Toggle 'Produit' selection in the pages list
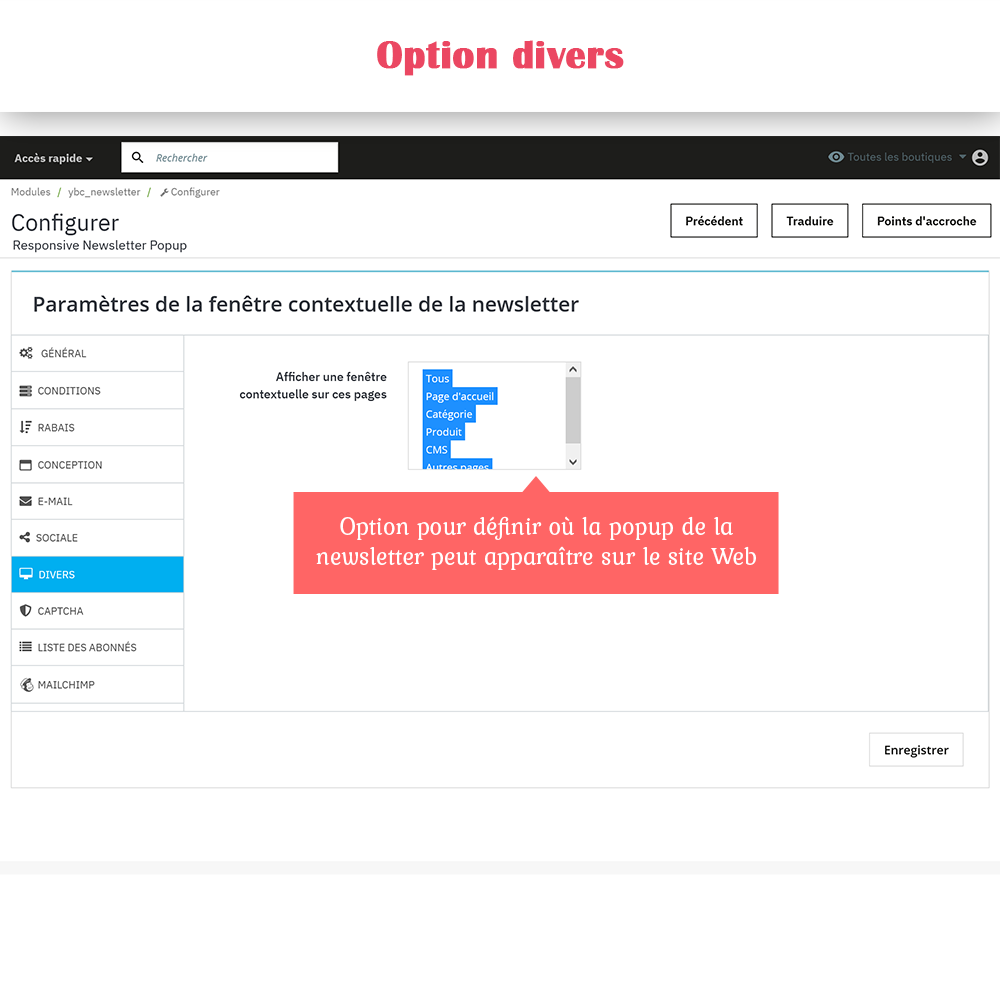This screenshot has width=1000, height=1000. (x=444, y=431)
